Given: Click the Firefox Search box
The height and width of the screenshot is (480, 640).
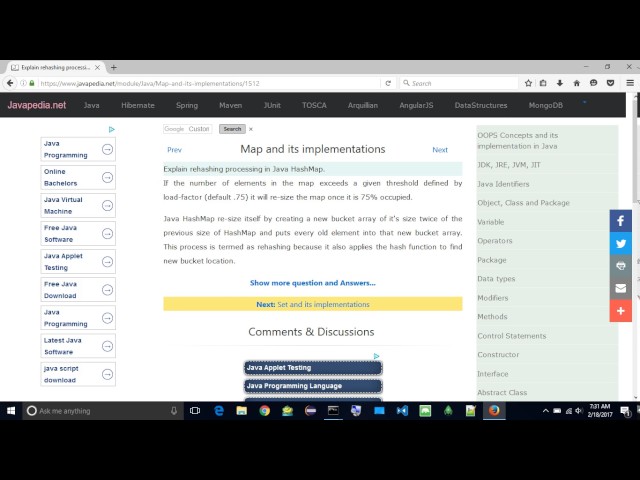Looking at the screenshot, I should tap(459, 83).
